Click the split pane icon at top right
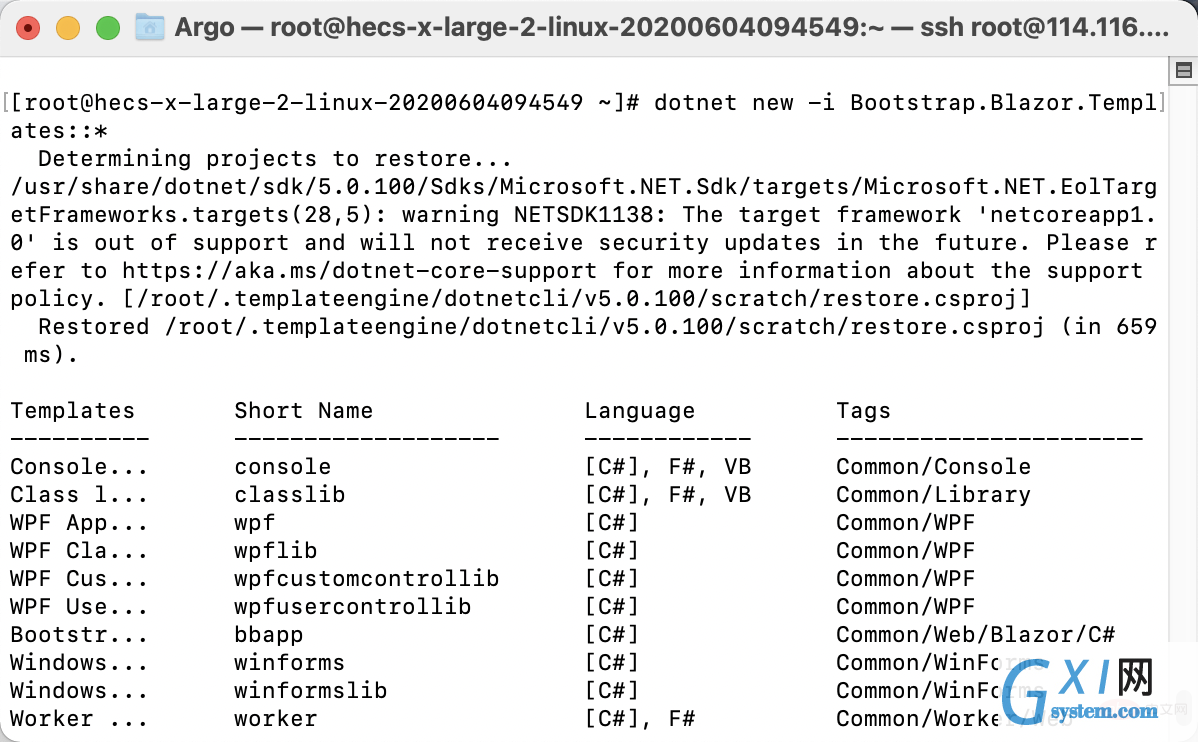The width and height of the screenshot is (1198, 742). coord(1183,71)
